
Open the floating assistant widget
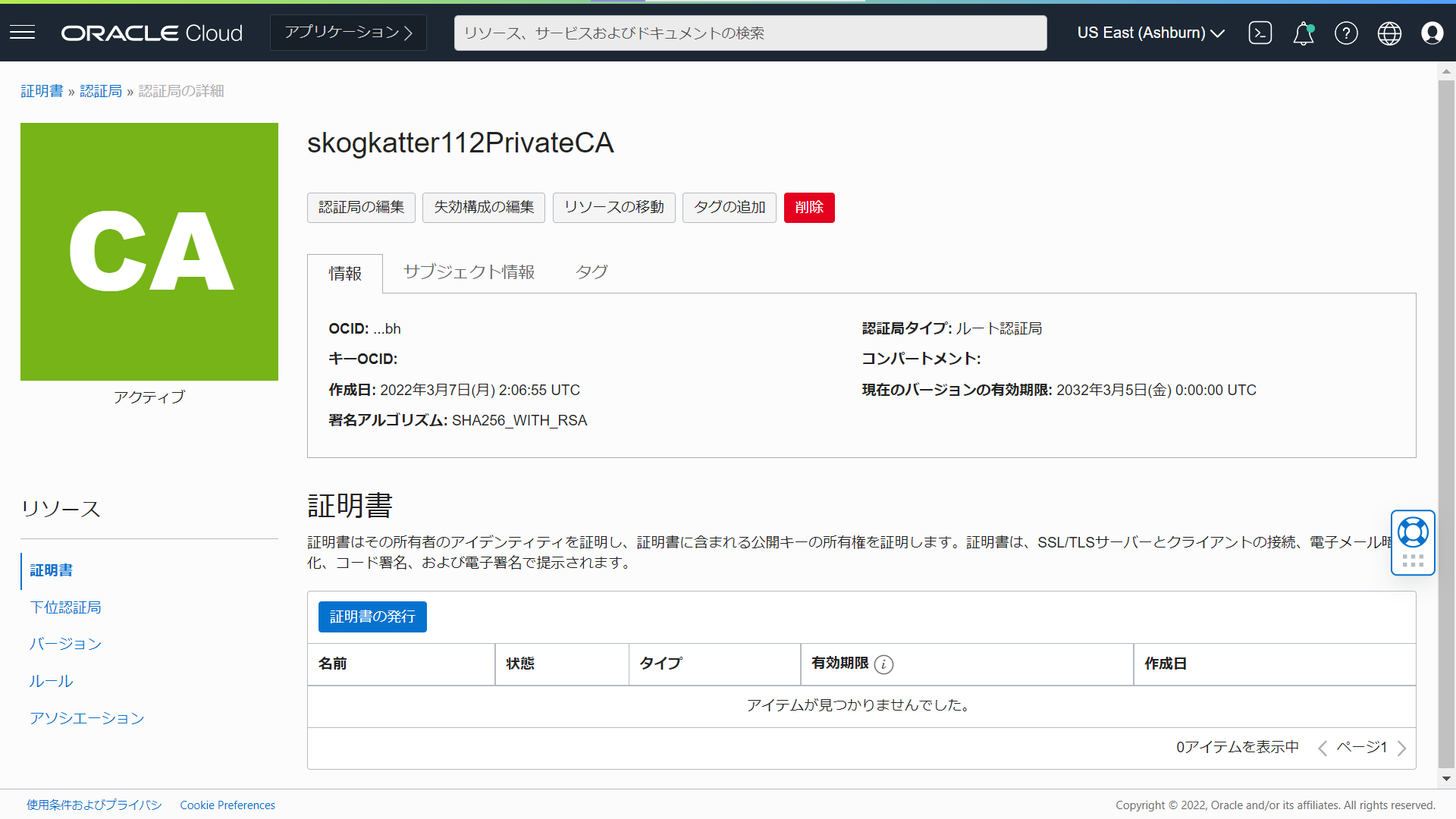pyautogui.click(x=1412, y=541)
